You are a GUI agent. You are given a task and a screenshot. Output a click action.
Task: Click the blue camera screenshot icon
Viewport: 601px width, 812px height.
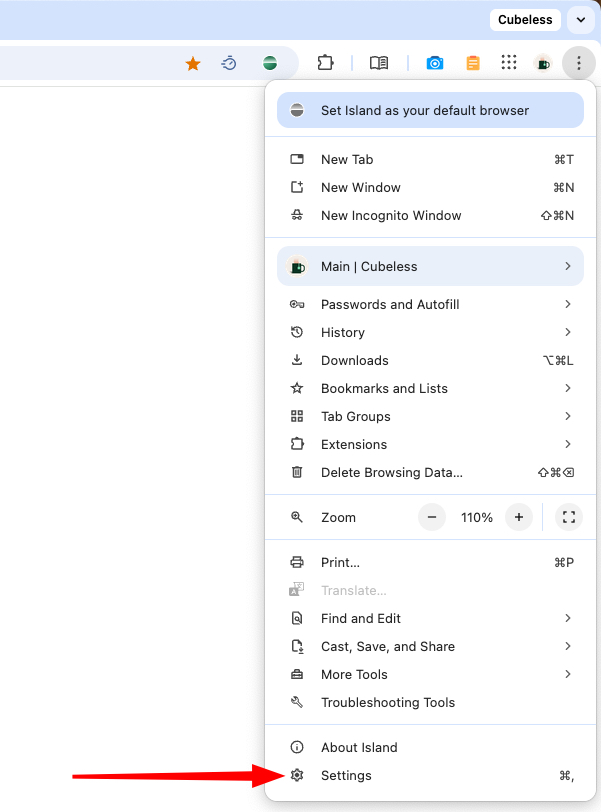[435, 63]
